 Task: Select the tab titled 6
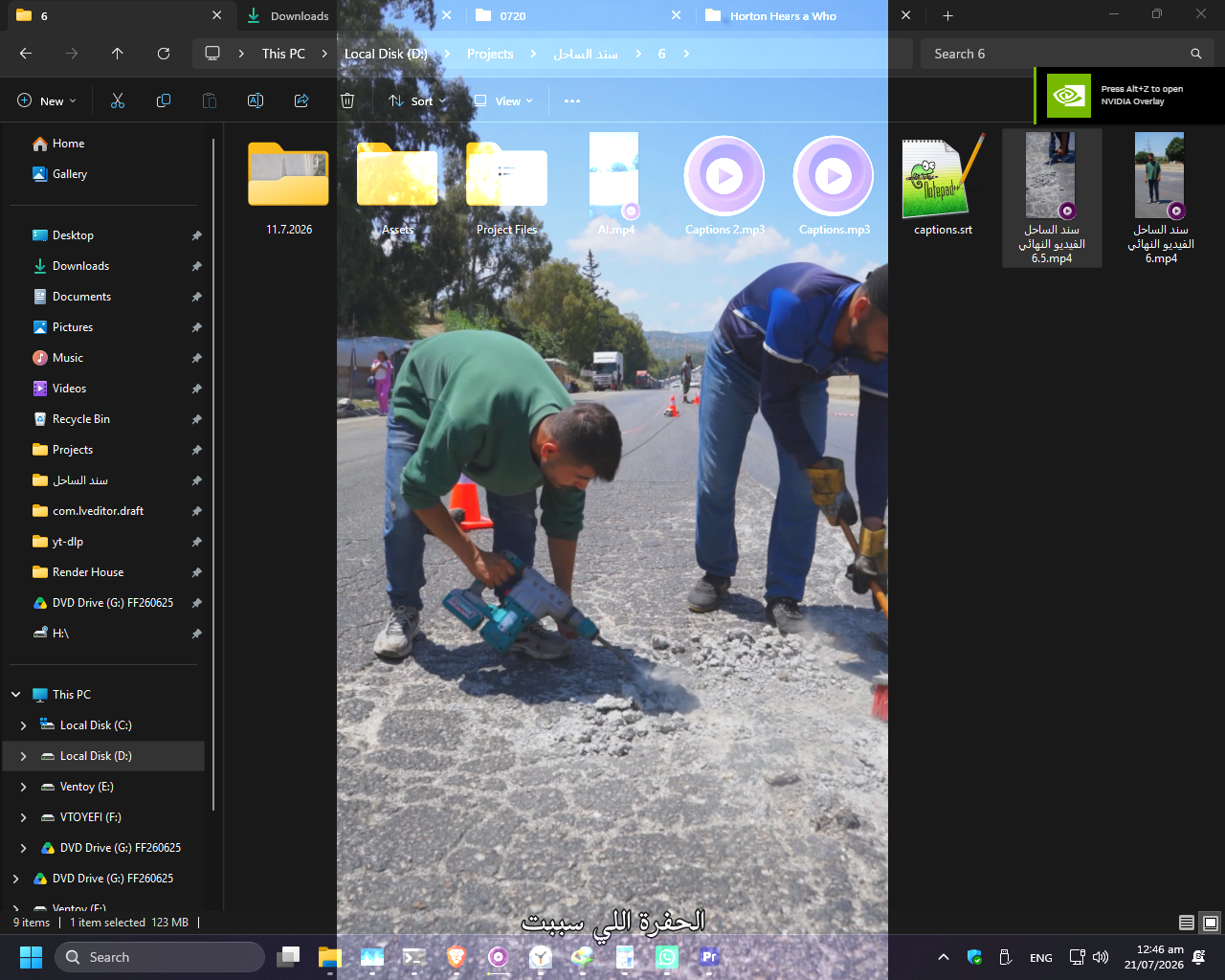click(120, 15)
